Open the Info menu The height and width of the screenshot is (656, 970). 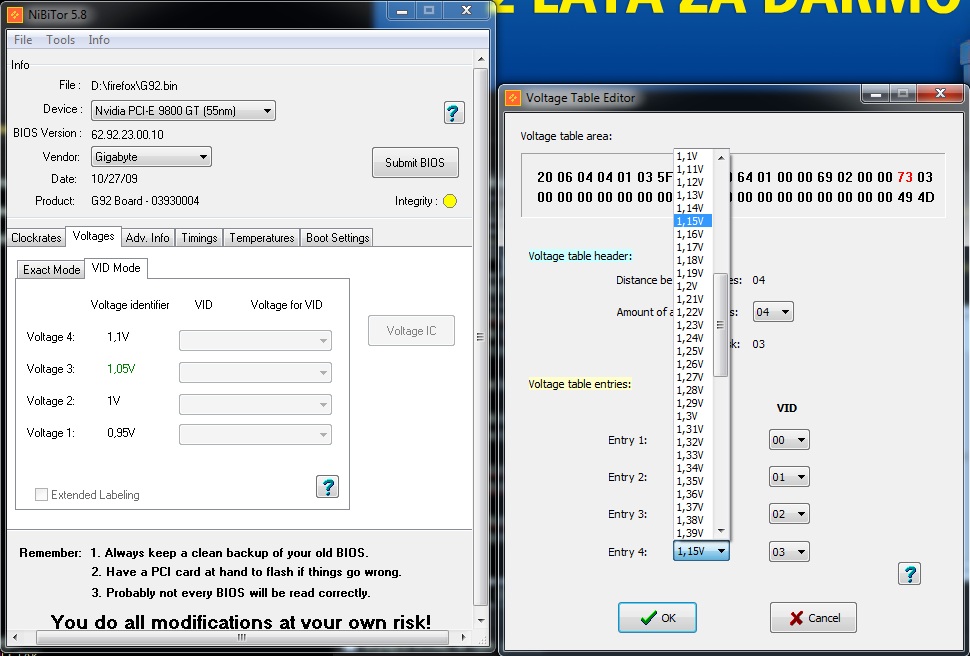98,40
